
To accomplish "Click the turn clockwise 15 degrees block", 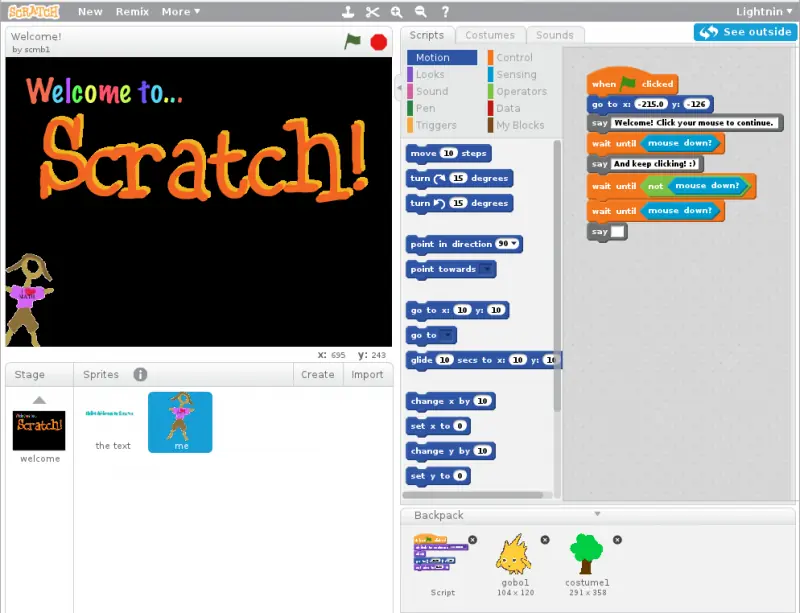I will coord(459,178).
